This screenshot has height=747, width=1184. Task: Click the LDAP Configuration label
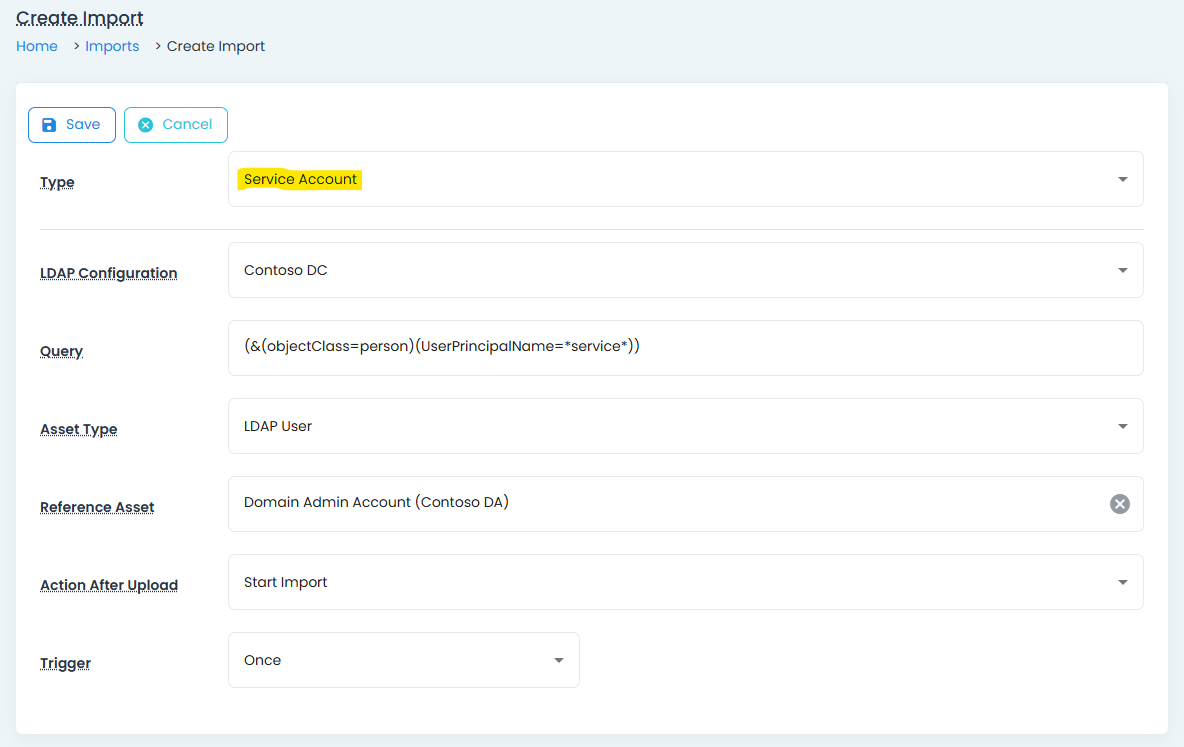[109, 273]
